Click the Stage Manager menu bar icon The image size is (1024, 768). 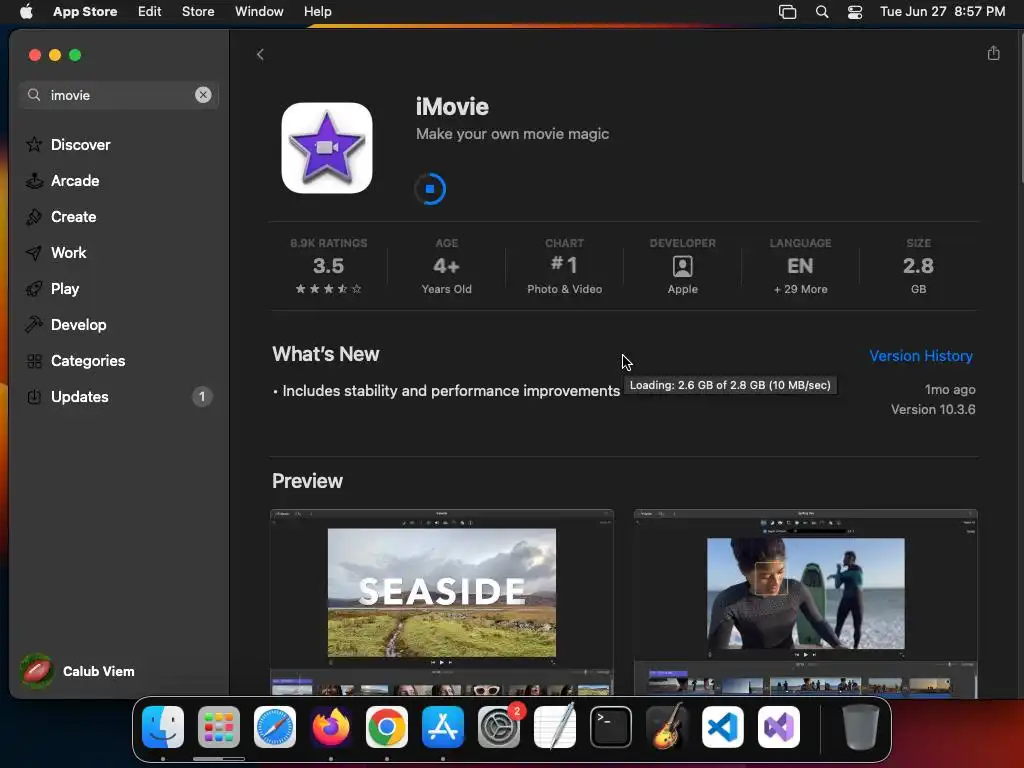[788, 12]
